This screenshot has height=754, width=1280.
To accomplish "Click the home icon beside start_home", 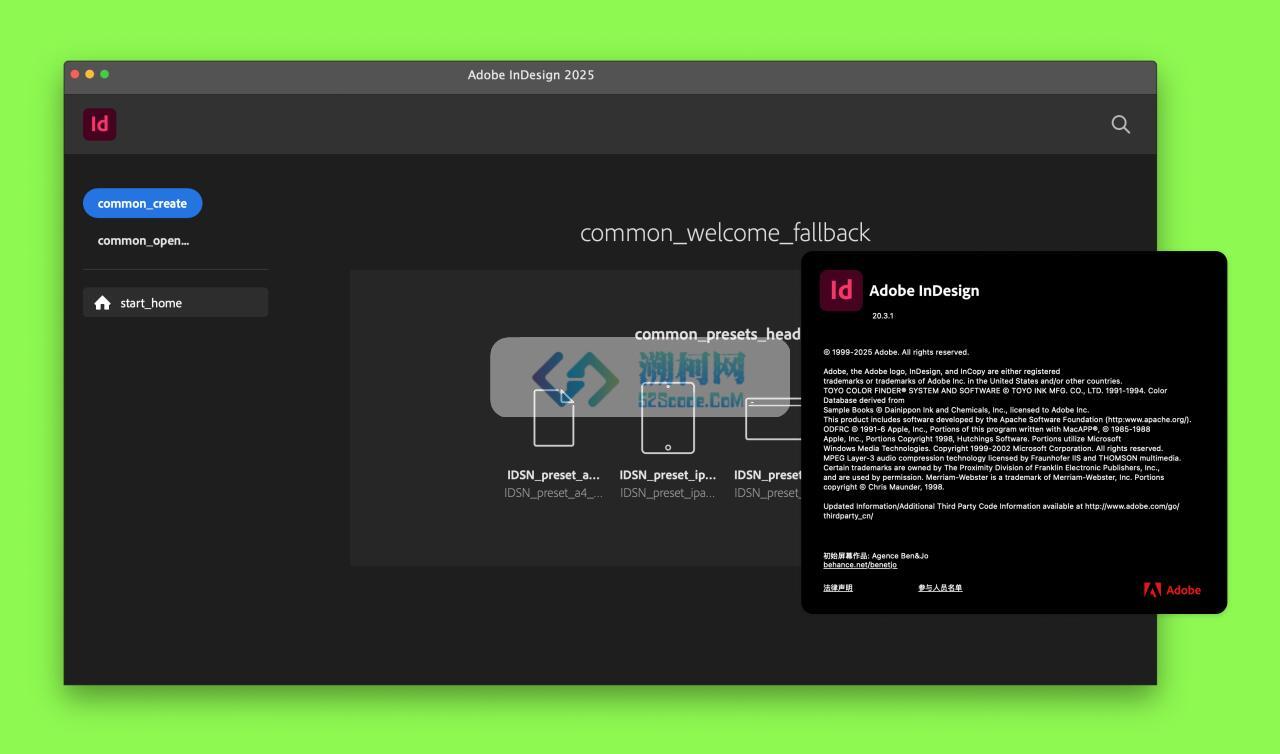I will point(102,303).
